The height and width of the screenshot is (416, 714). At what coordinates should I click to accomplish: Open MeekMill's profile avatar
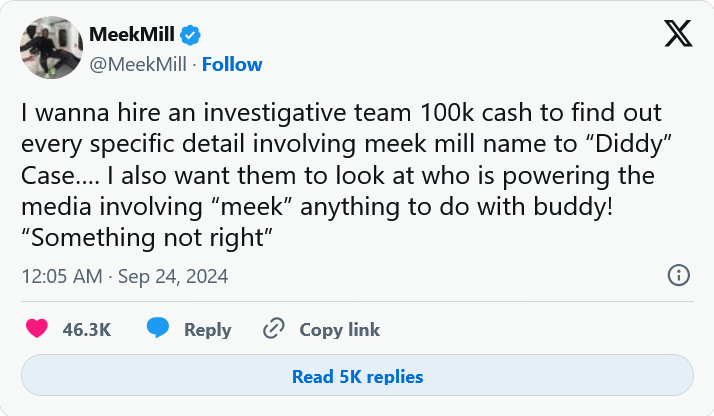(50, 48)
